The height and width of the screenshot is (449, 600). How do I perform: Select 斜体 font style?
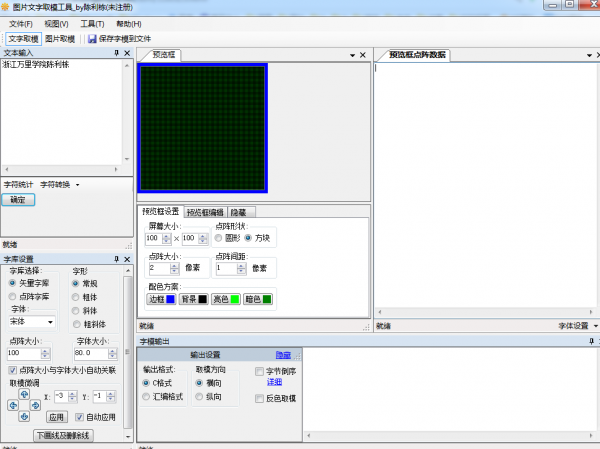pos(75,310)
